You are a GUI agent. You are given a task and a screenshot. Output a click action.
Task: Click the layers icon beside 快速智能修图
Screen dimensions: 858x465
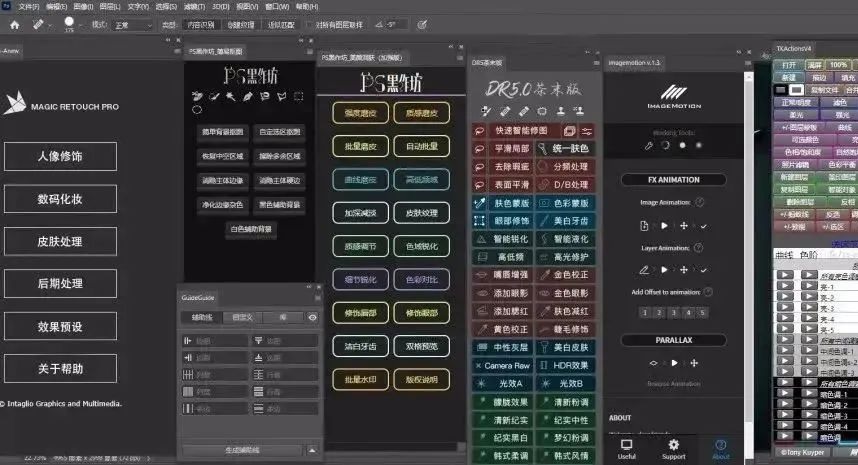[570, 131]
